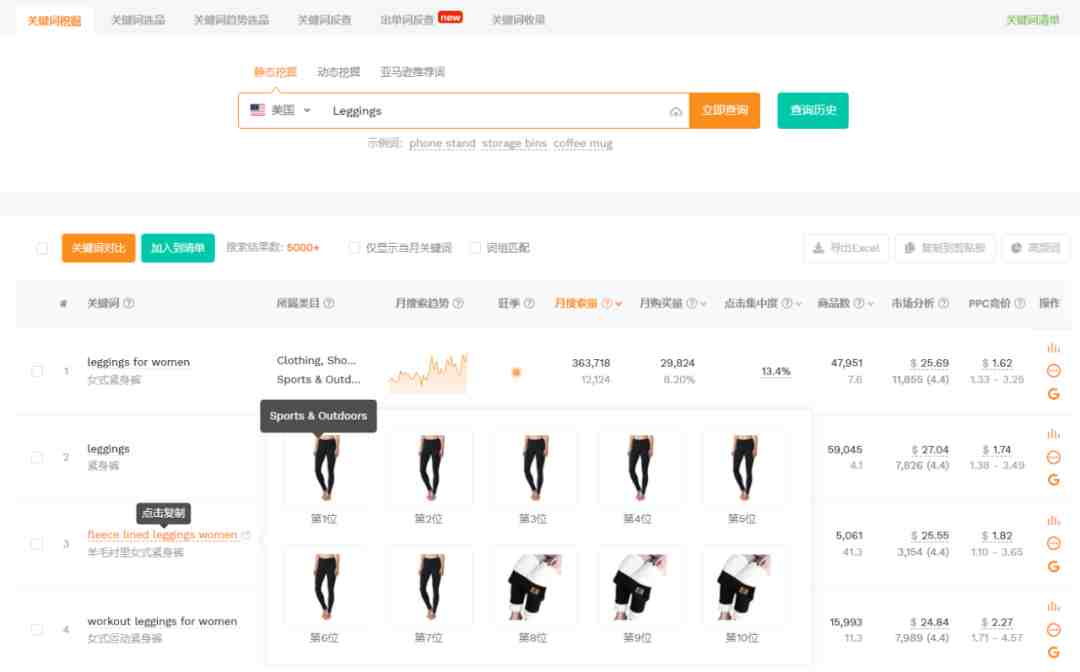This screenshot has width=1080, height=672.
Task: Click help icon beside 点击集中度 header
Action: tap(787, 303)
